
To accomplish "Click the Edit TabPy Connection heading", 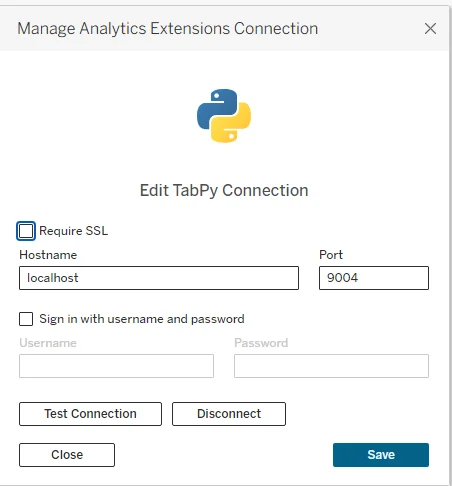I will 224,191.
